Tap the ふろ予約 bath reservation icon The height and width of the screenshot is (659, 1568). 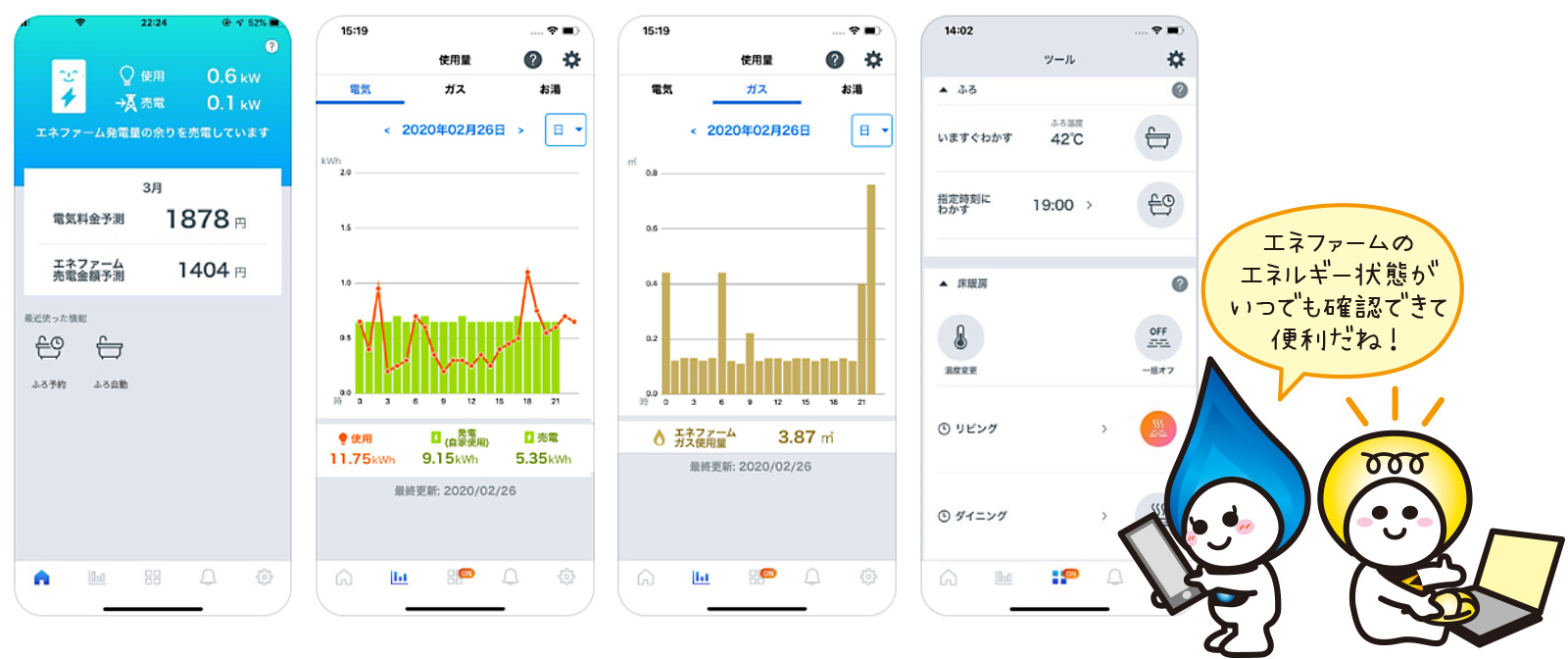[x=49, y=348]
